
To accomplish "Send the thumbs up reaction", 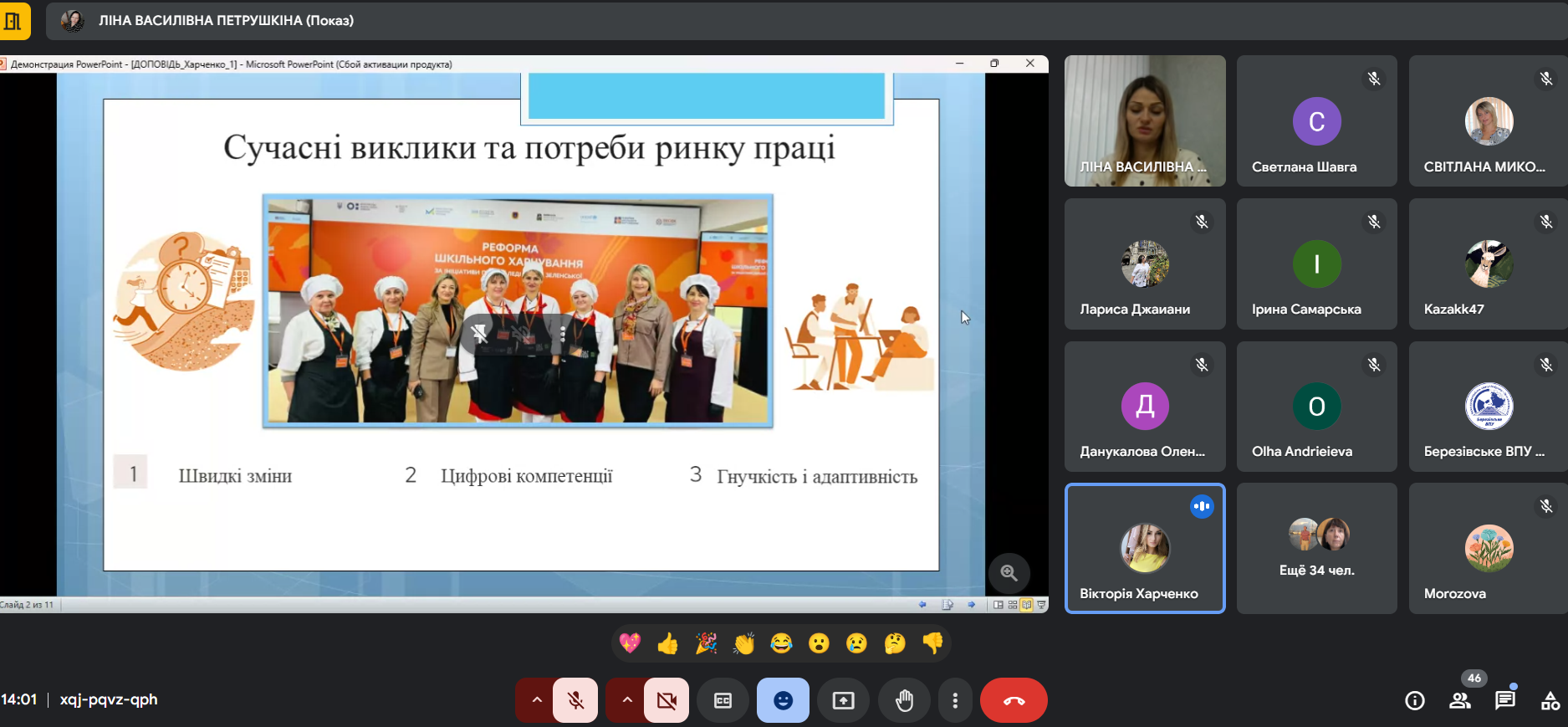I will pos(667,643).
